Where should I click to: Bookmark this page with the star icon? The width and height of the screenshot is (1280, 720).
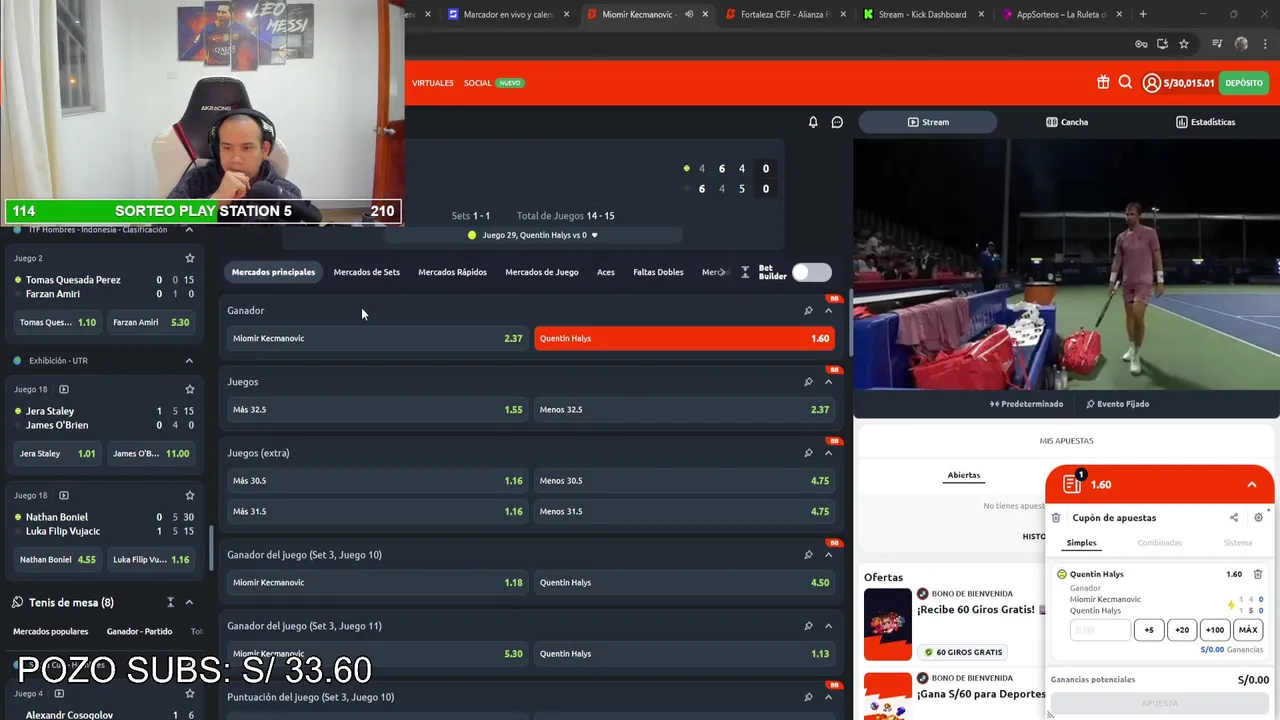pos(1184,44)
